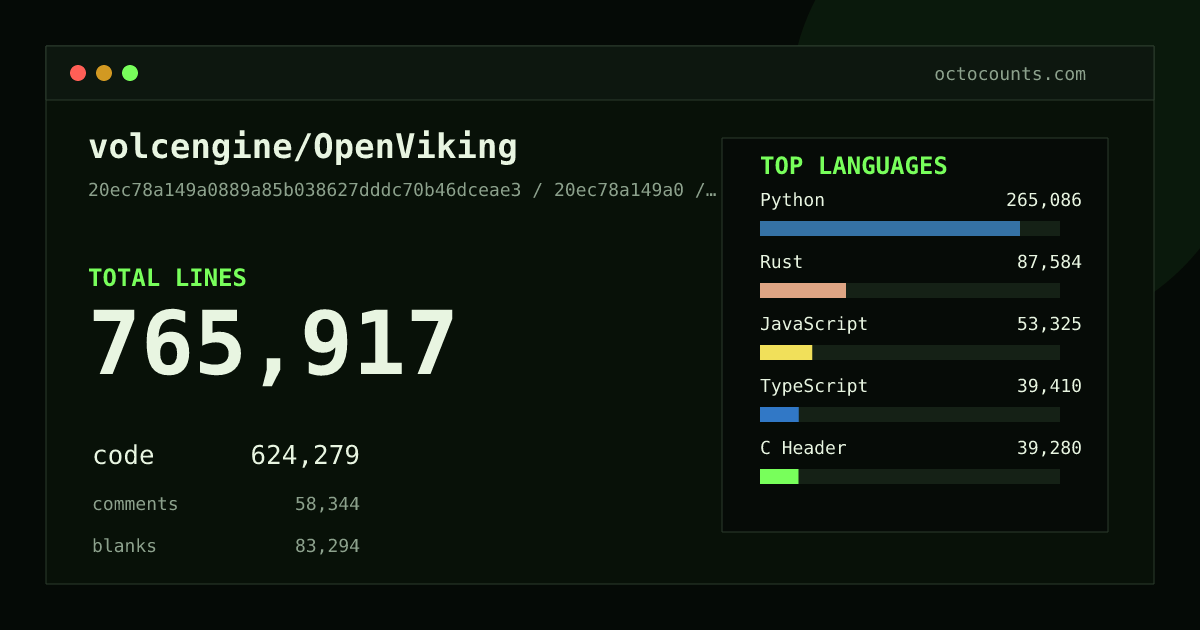The width and height of the screenshot is (1200, 630).
Task: Click the comments row label
Action: pyautogui.click(x=135, y=504)
